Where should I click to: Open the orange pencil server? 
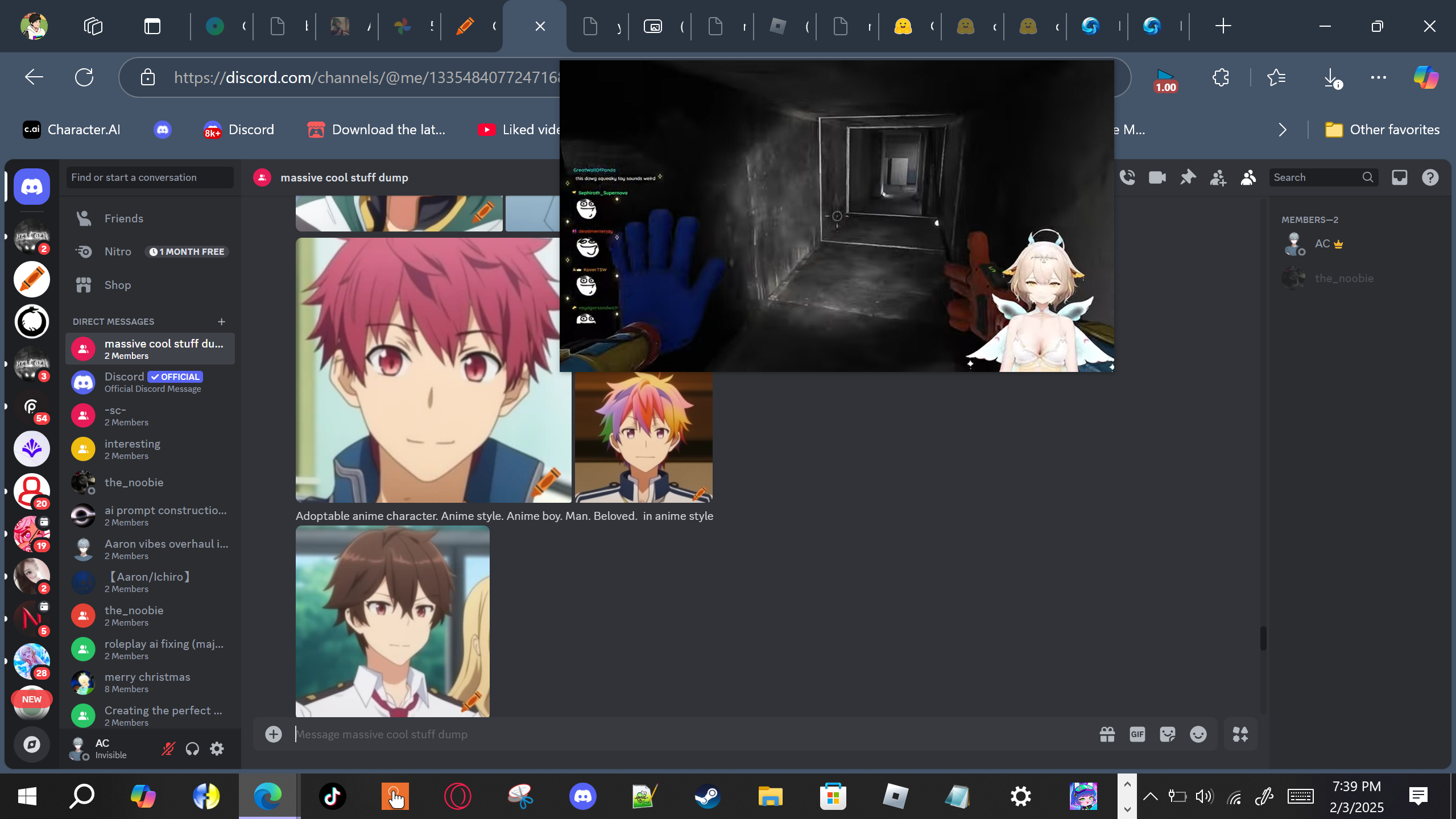(32, 279)
